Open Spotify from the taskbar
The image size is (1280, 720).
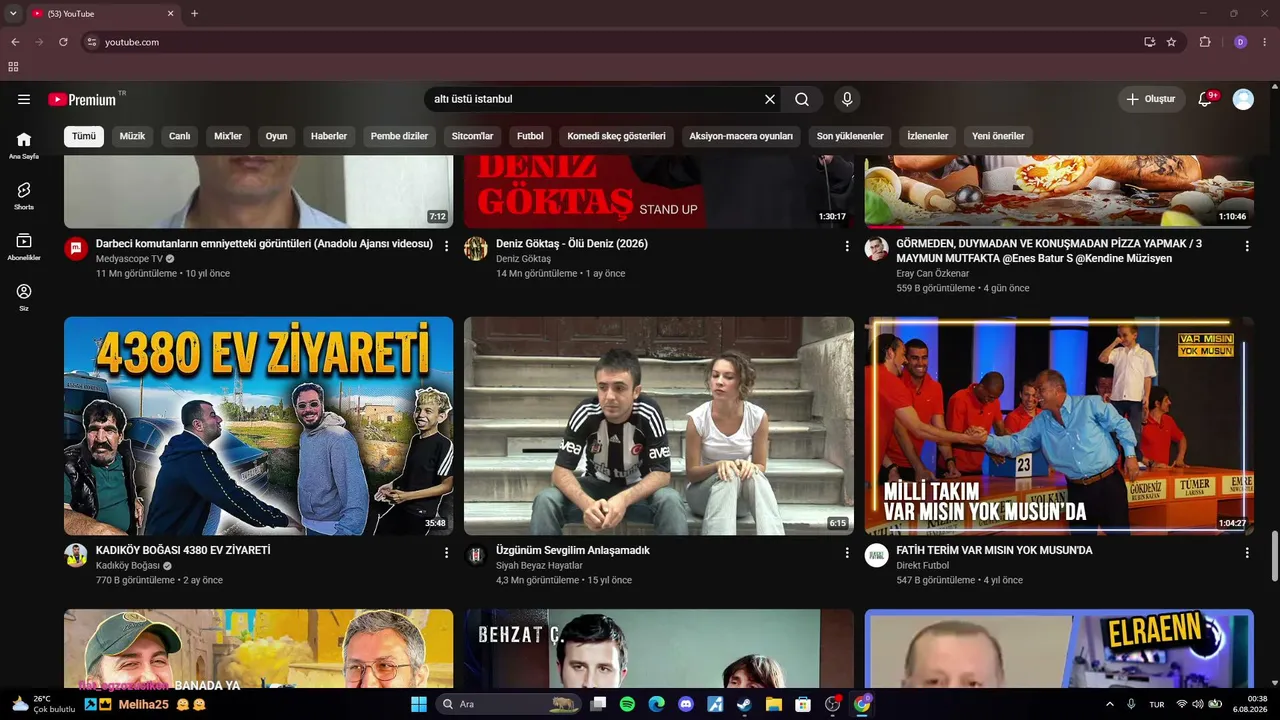pos(627,704)
